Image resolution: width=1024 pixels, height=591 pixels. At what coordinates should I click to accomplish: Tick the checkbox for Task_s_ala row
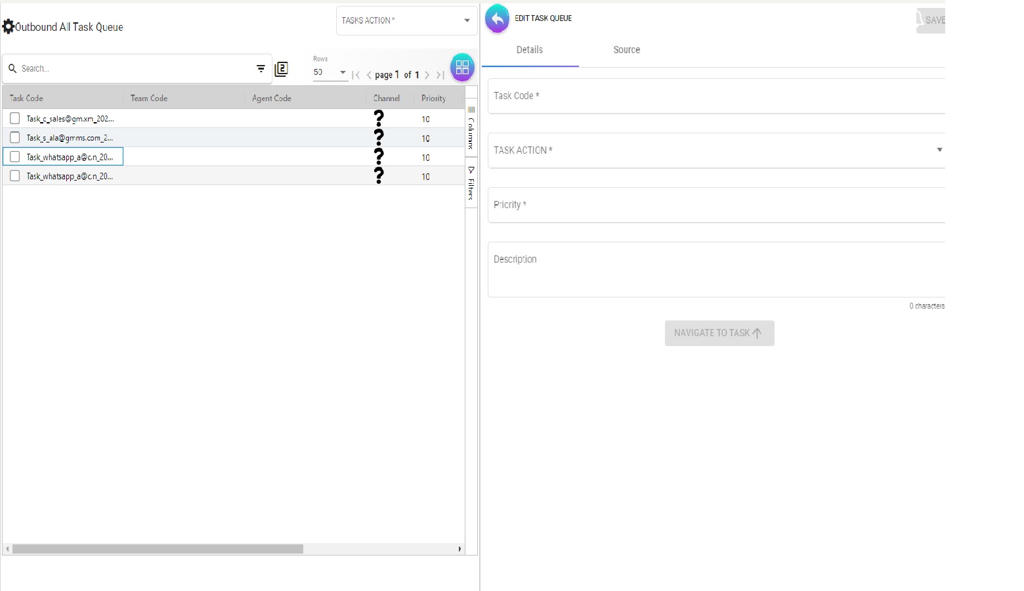pos(14,137)
